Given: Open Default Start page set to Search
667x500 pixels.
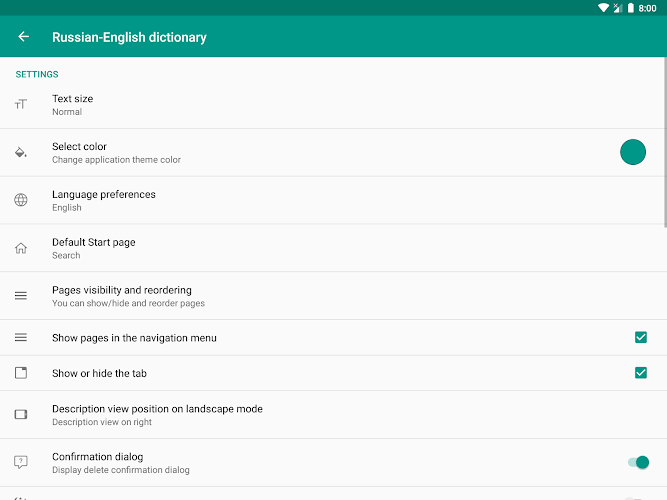Looking at the screenshot, I should [334, 248].
